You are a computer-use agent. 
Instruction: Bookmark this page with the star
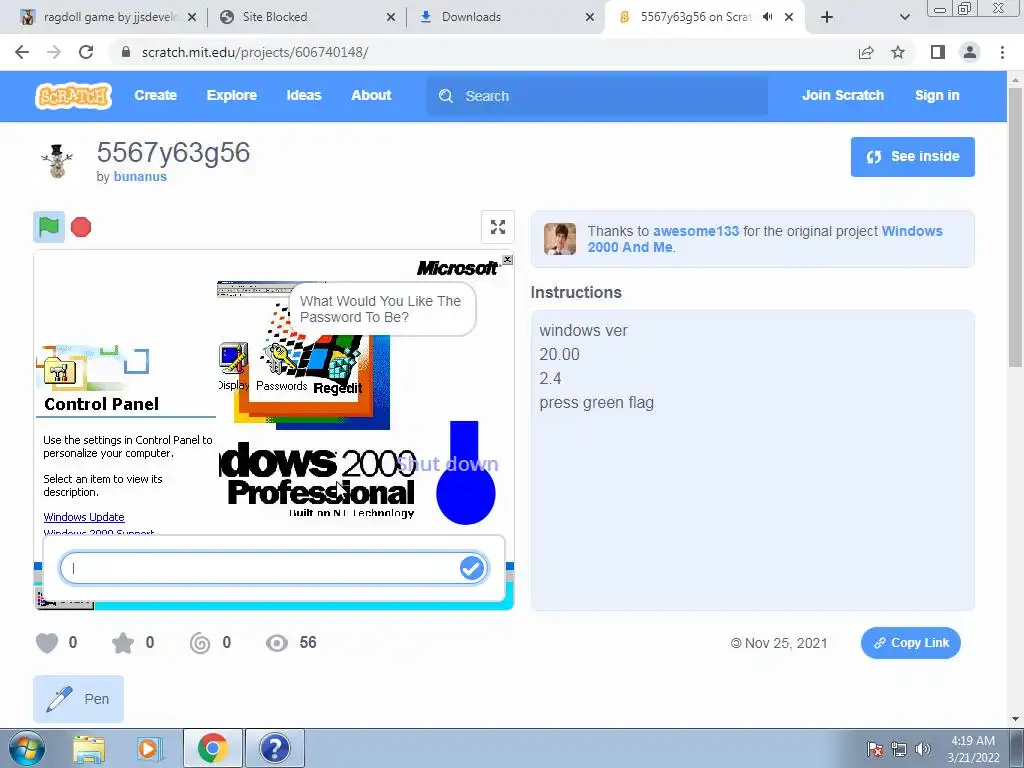(898, 52)
